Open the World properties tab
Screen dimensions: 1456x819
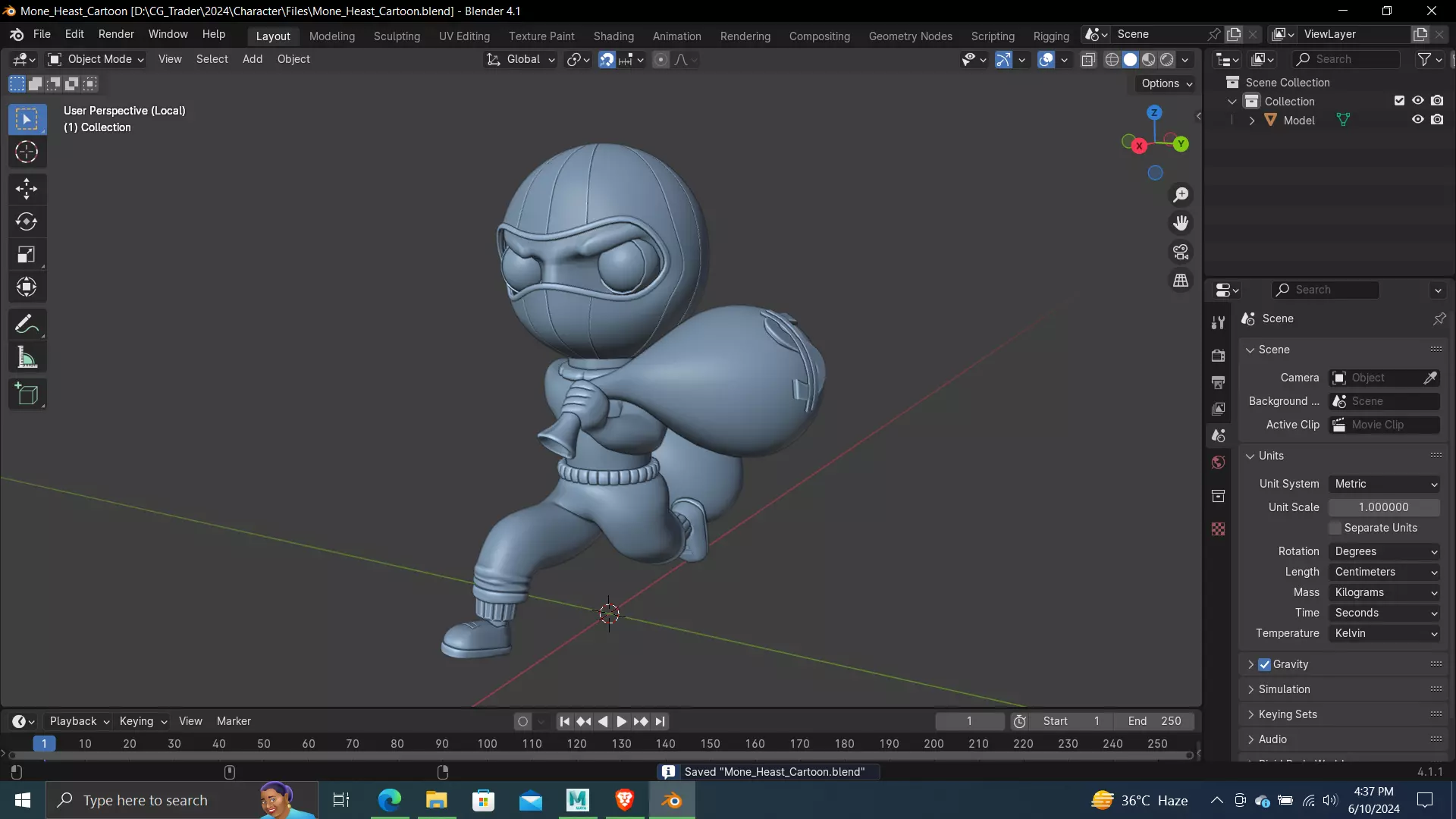pos(1219,463)
